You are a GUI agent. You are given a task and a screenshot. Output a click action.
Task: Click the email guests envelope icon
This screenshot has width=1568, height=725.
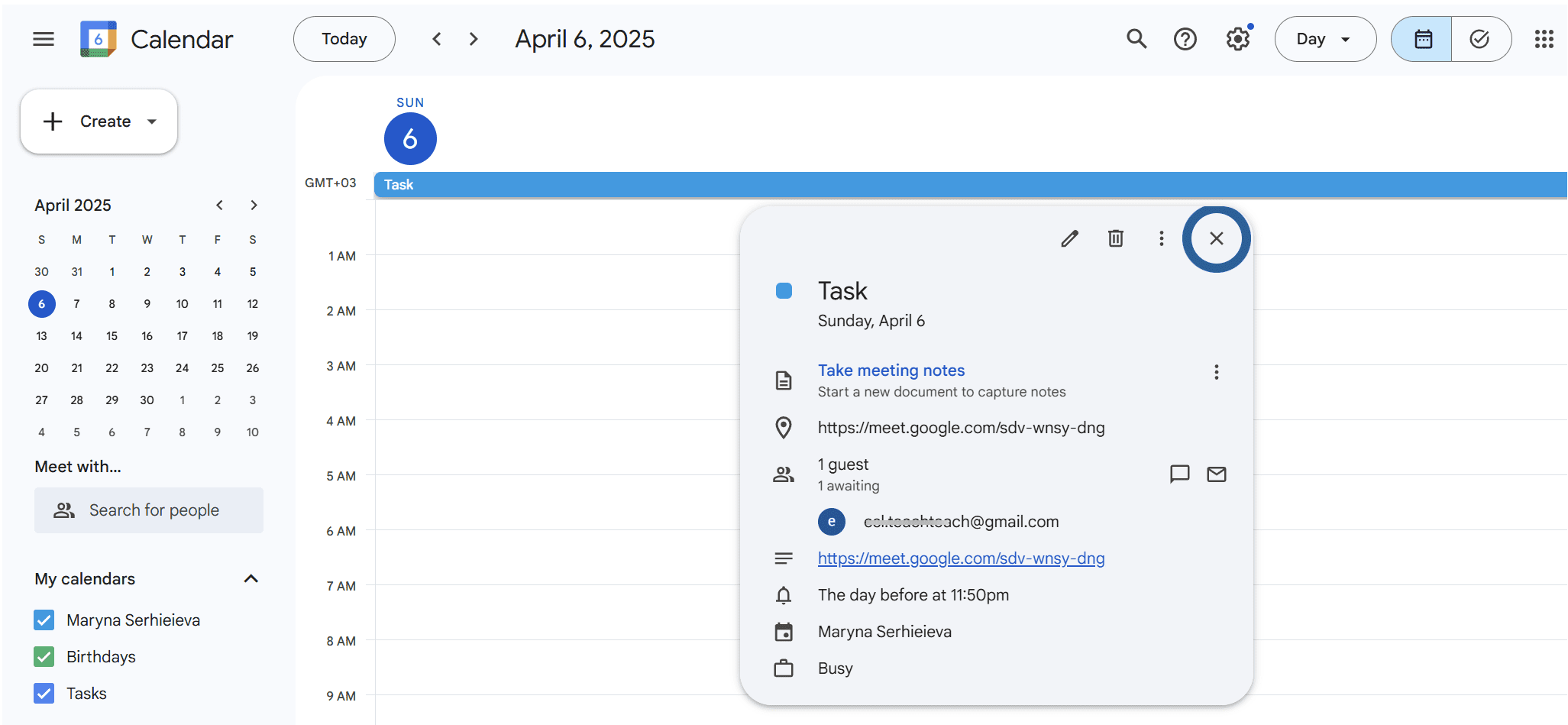1216,474
